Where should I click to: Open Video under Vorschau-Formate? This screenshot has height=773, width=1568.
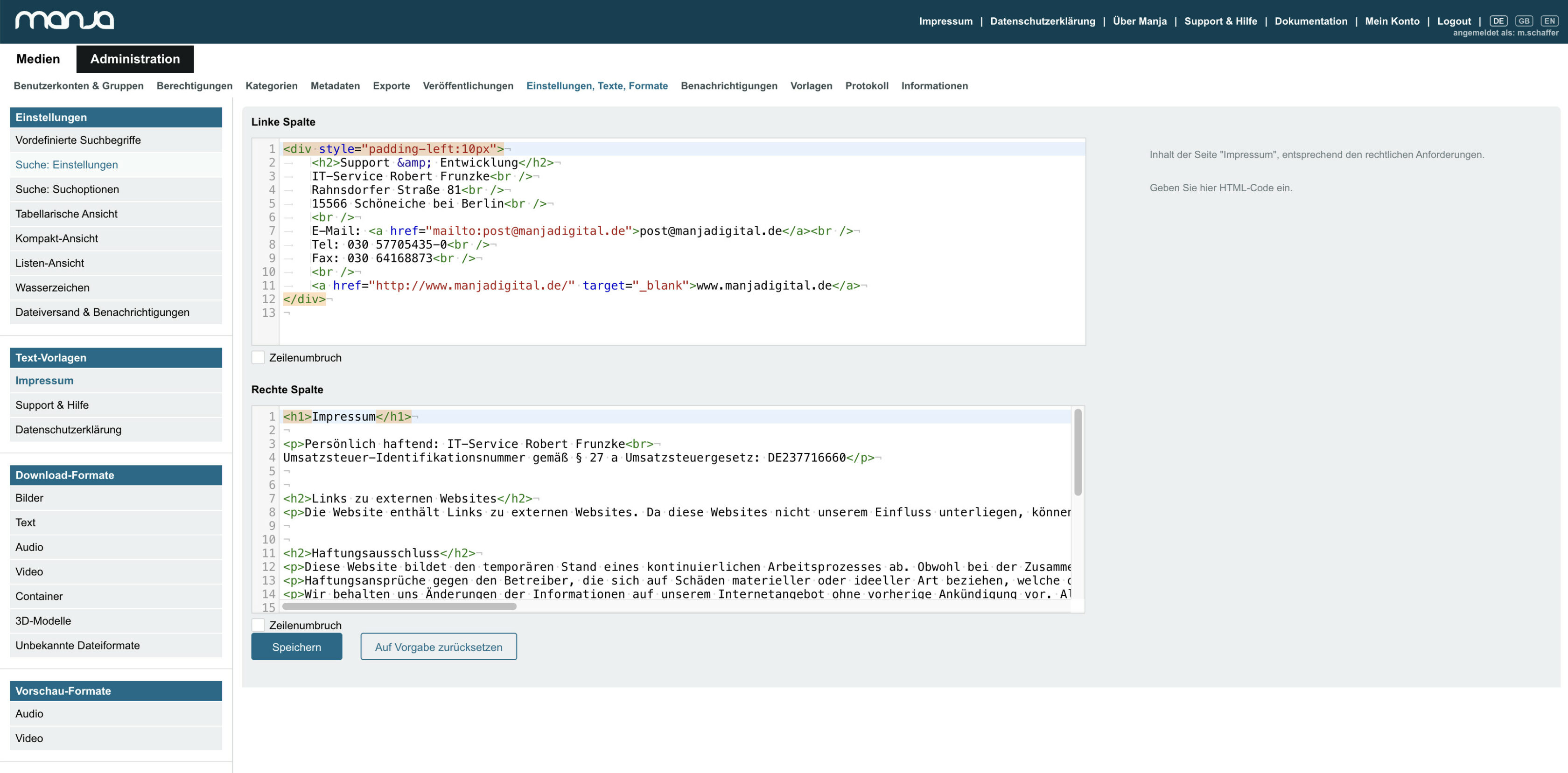[116, 738]
